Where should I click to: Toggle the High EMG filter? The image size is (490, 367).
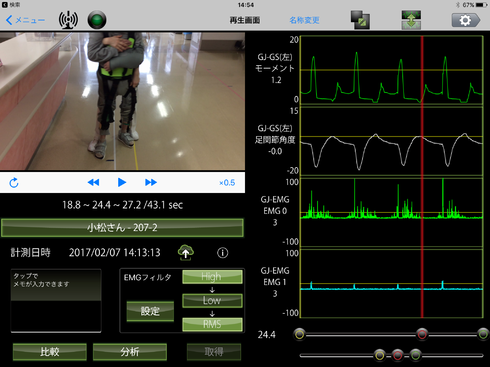[x=212, y=277]
